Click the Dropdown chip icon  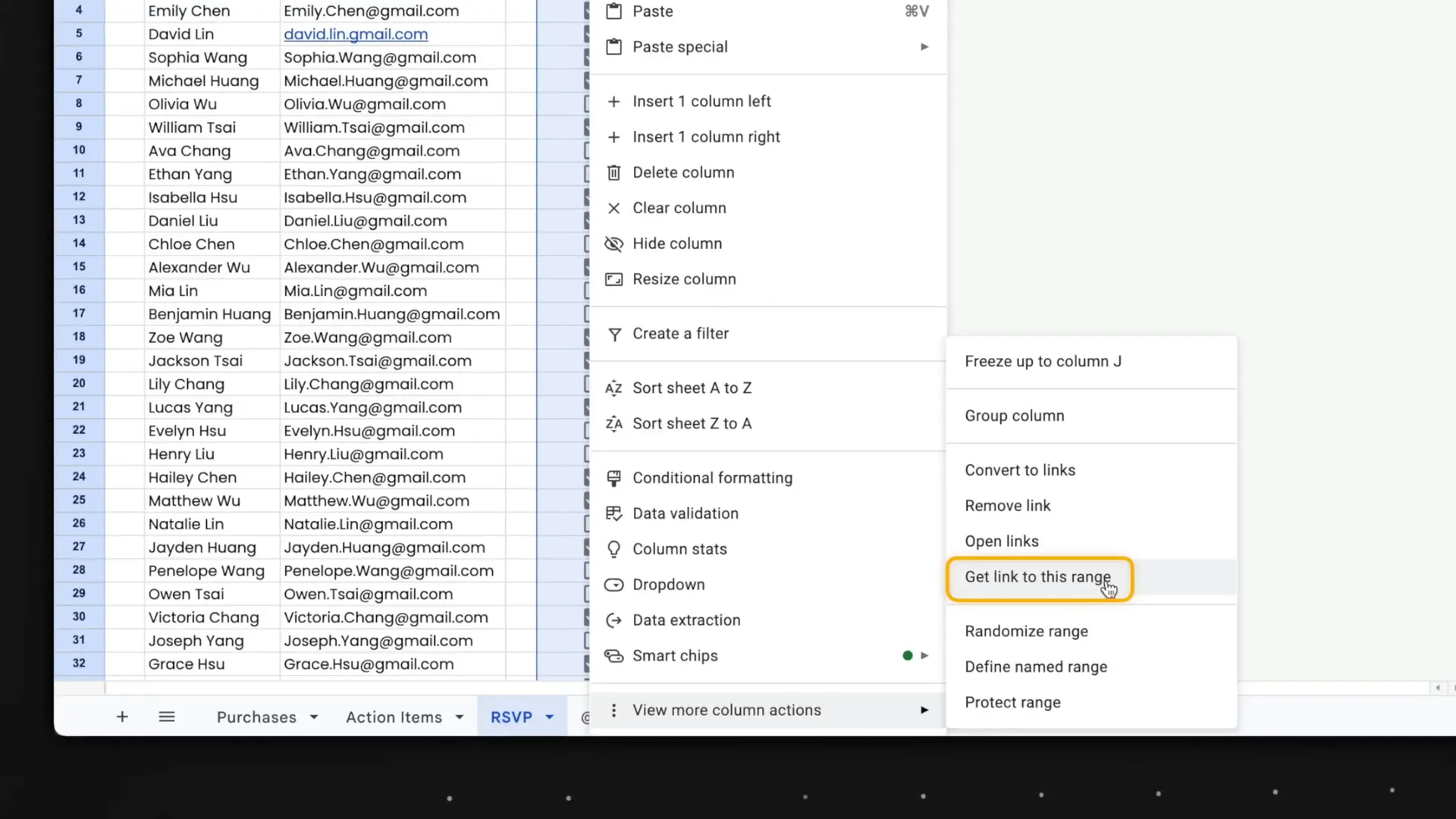point(614,585)
